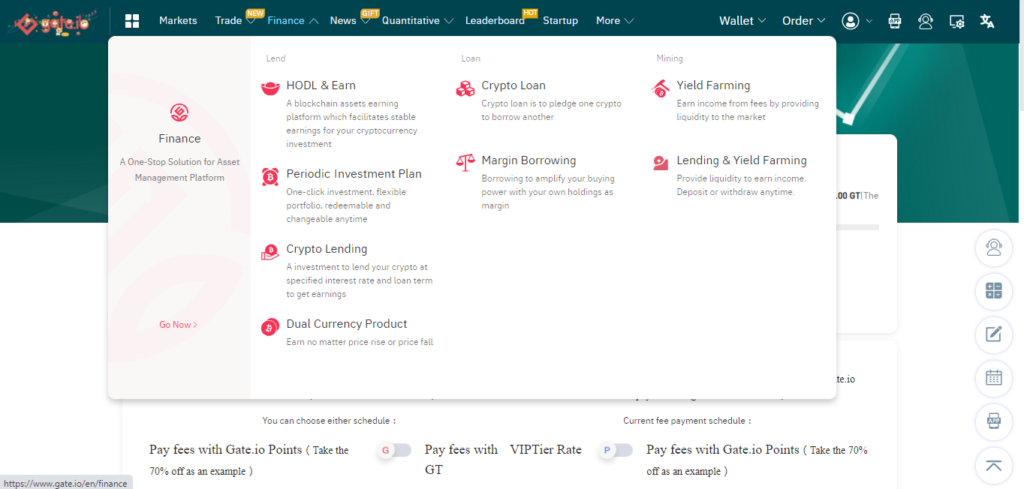Screen dimensions: 1024x489
Task: Open display settings monitor icon in header
Action: click(957, 21)
